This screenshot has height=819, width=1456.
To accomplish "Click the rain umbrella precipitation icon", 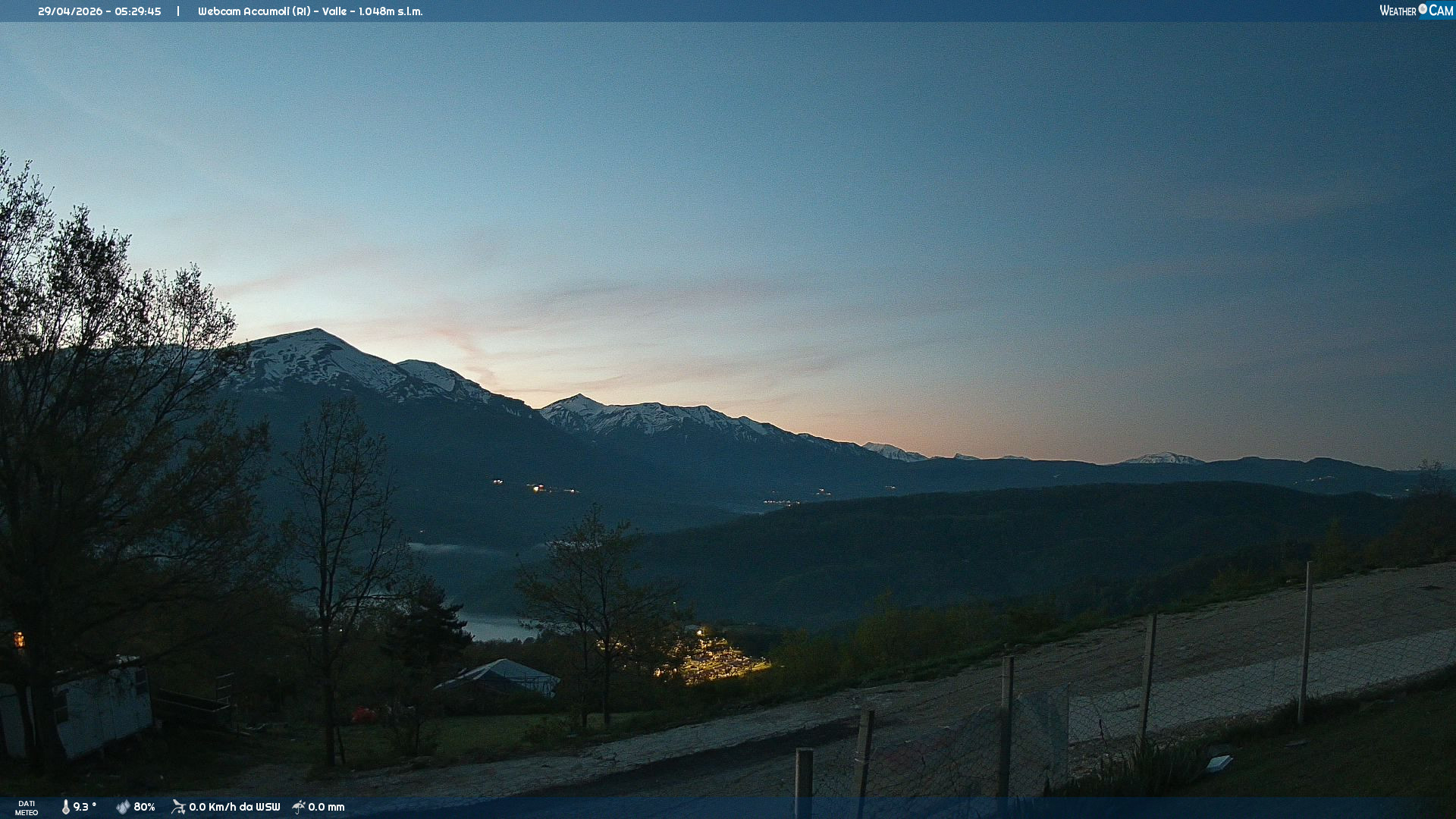I will click(x=299, y=807).
